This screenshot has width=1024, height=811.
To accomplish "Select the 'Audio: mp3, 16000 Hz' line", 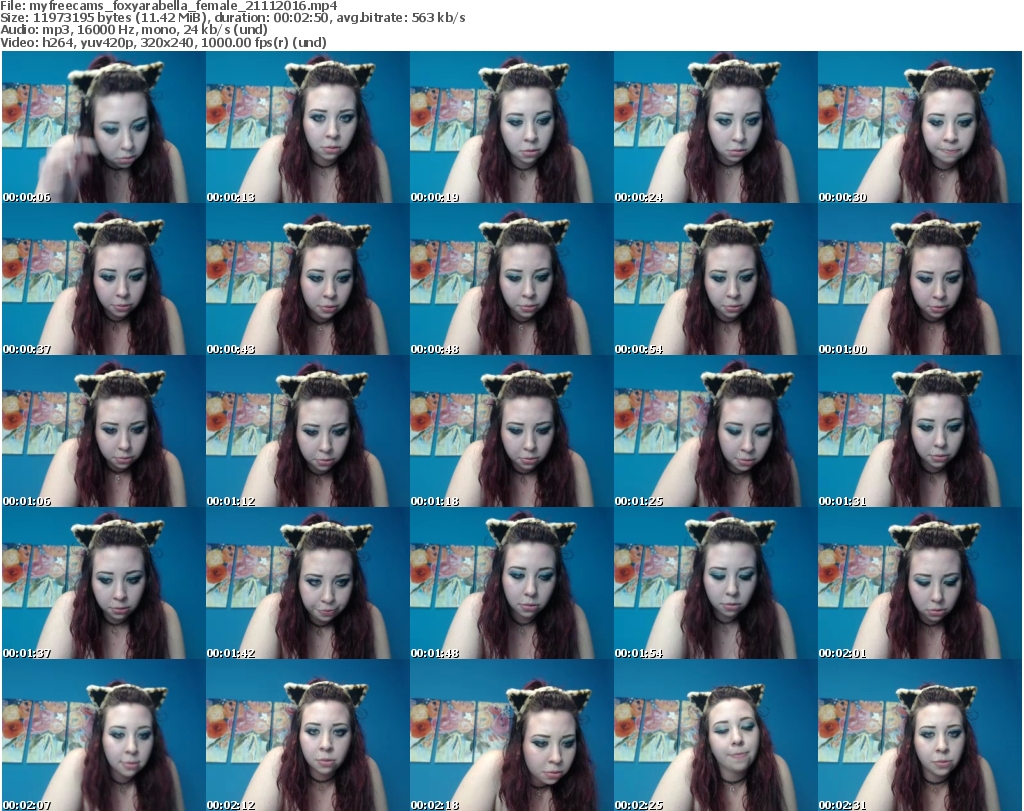I will point(134,30).
